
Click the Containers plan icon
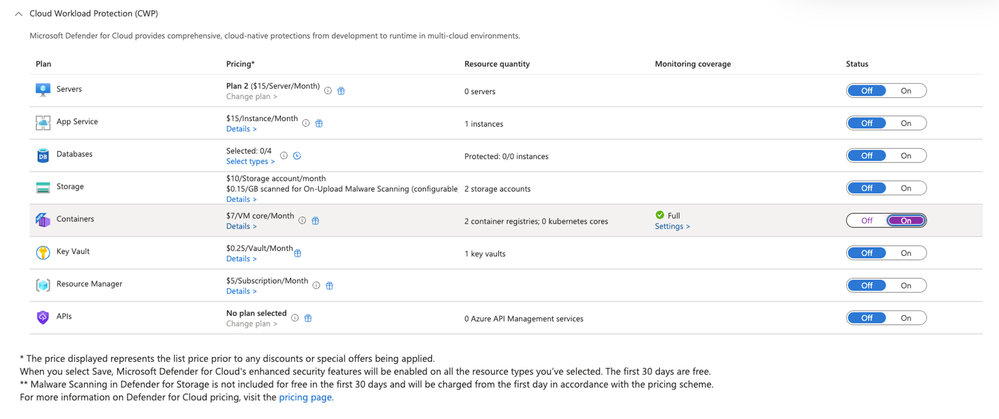pyautogui.click(x=43, y=220)
